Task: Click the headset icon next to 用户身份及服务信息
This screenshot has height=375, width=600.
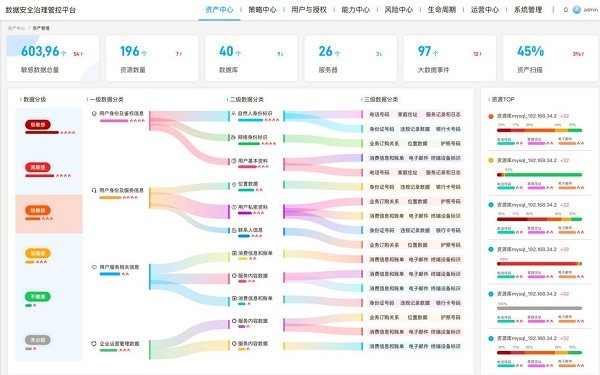Action: 94,190
